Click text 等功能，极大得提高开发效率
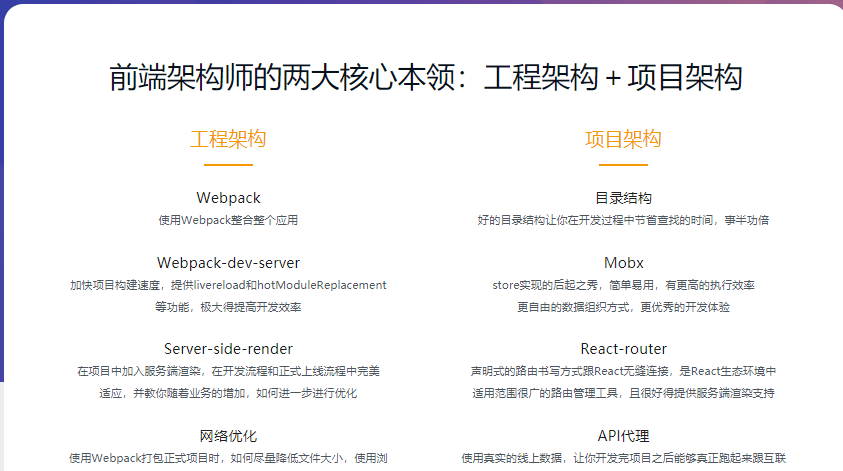This screenshot has width=843, height=471. [228, 307]
